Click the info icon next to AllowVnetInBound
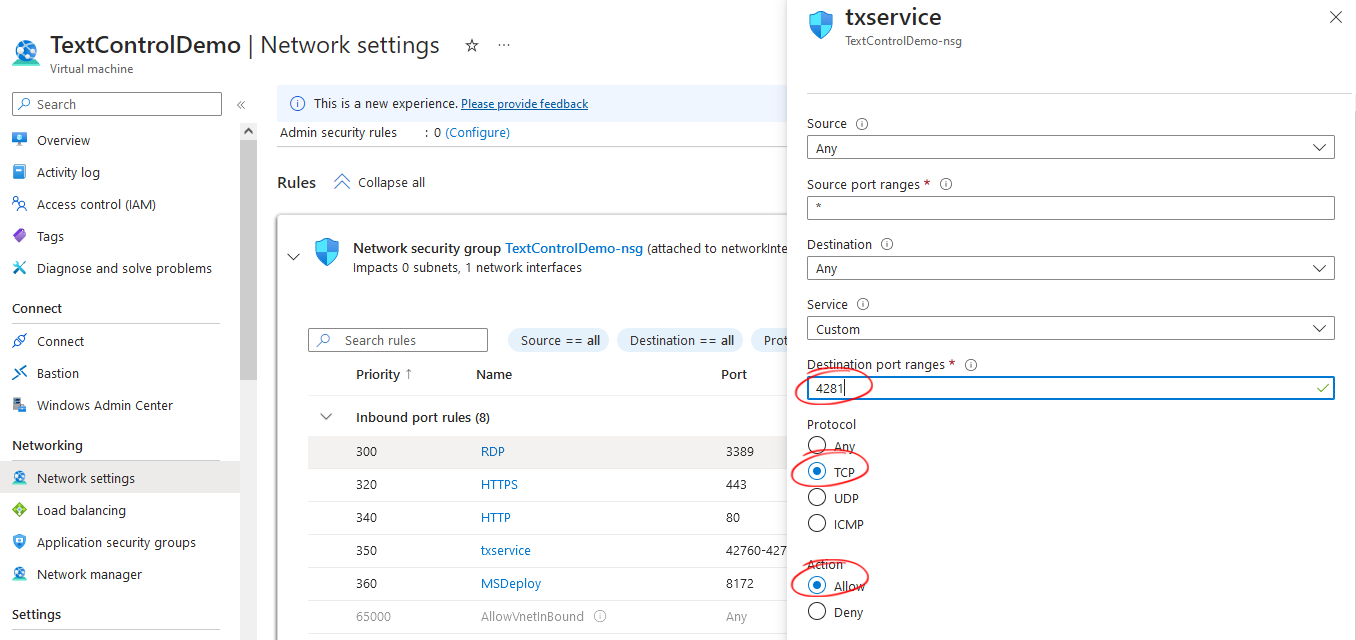Image resolution: width=1356 pixels, height=640 pixels. pyautogui.click(x=600, y=617)
